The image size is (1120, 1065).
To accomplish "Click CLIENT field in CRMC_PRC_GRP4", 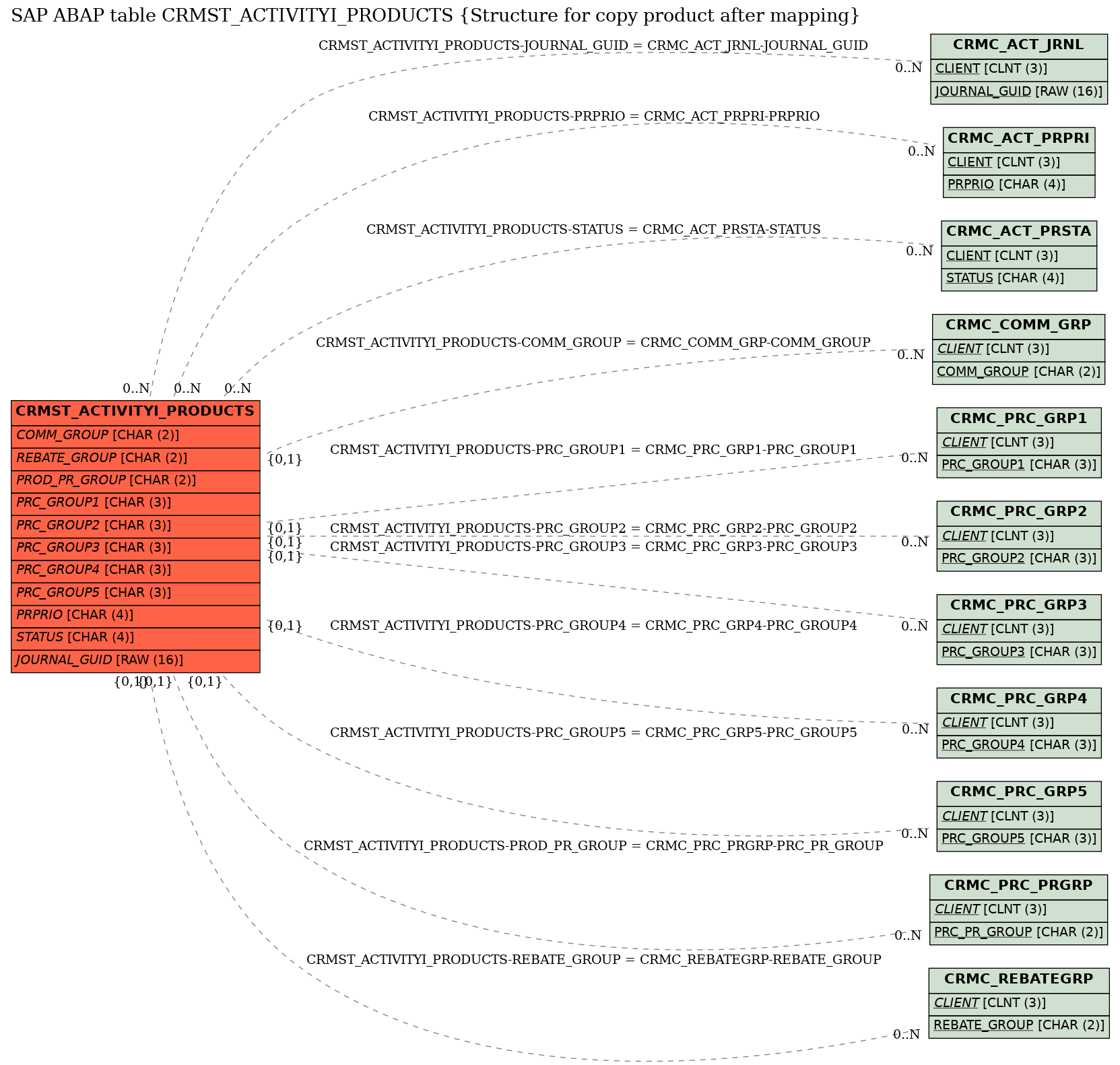I will [x=1018, y=723].
